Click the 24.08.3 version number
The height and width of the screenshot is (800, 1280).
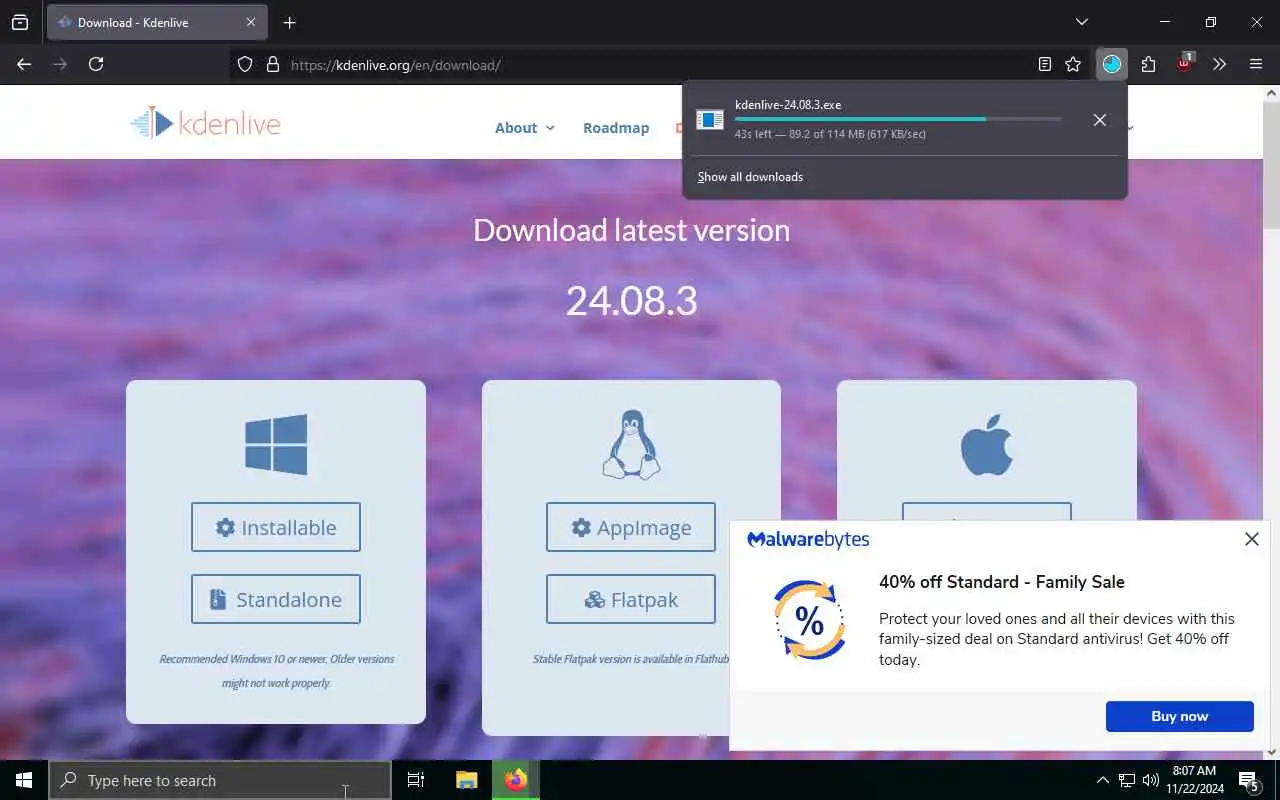631,300
